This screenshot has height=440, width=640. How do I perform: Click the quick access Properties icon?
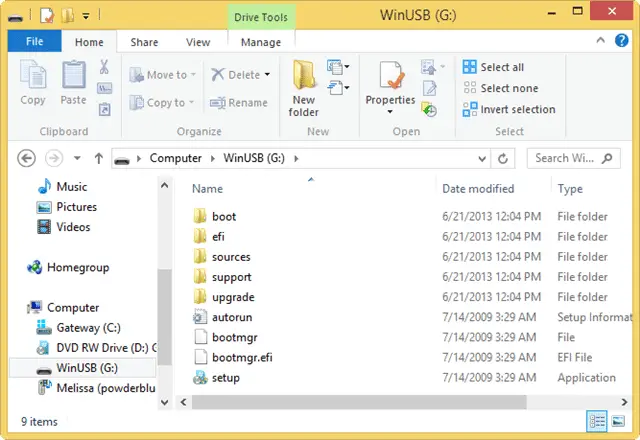tap(47, 16)
